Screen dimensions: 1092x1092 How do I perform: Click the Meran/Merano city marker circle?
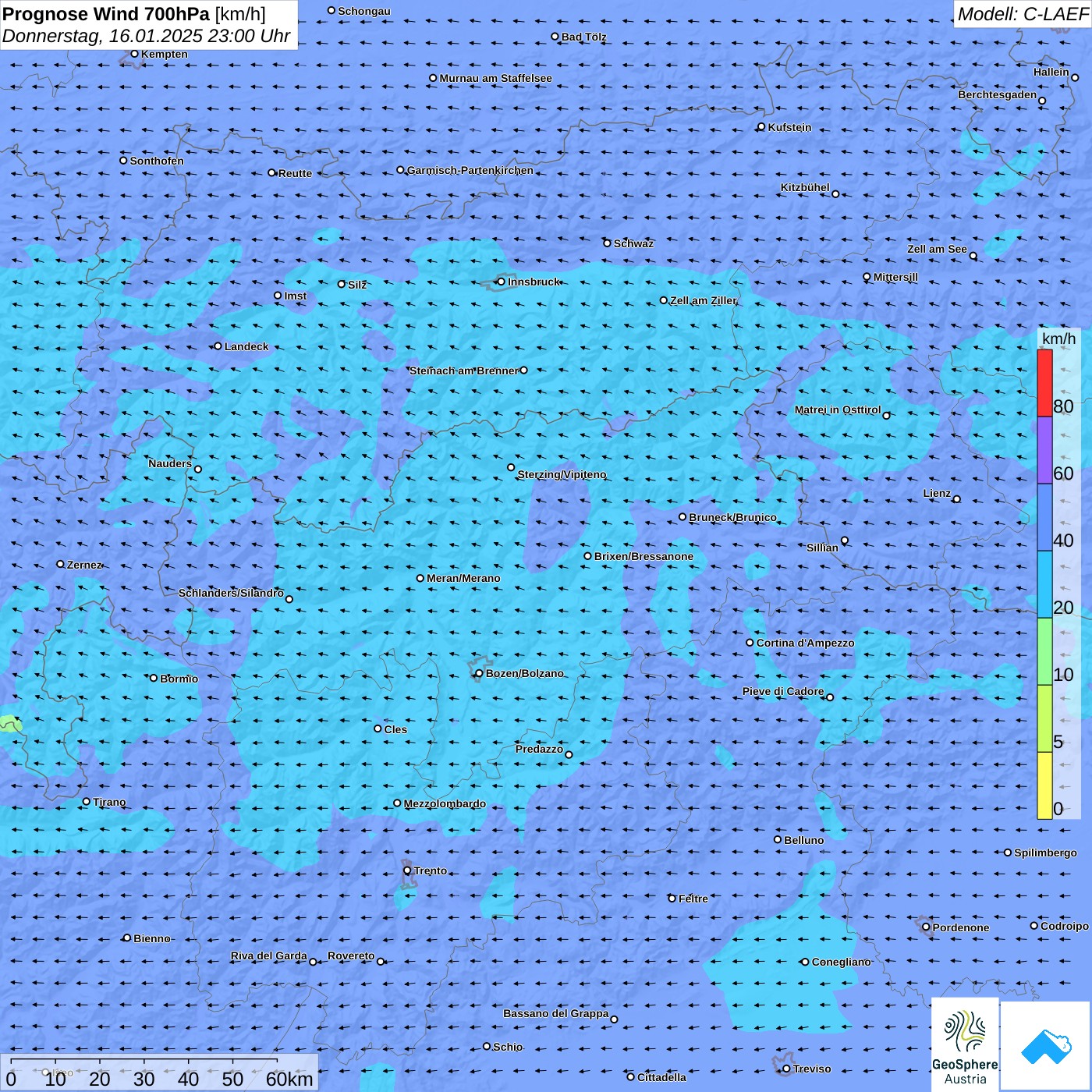420,578
